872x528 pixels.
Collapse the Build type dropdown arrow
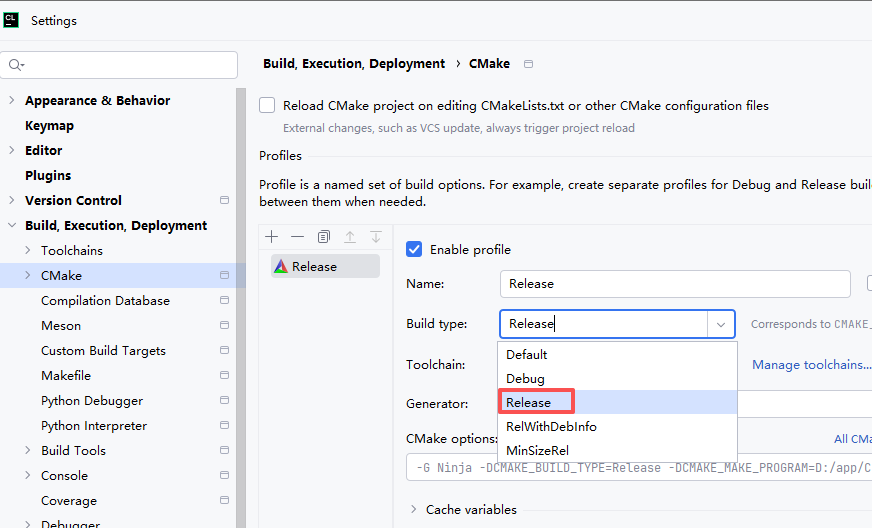coord(720,324)
